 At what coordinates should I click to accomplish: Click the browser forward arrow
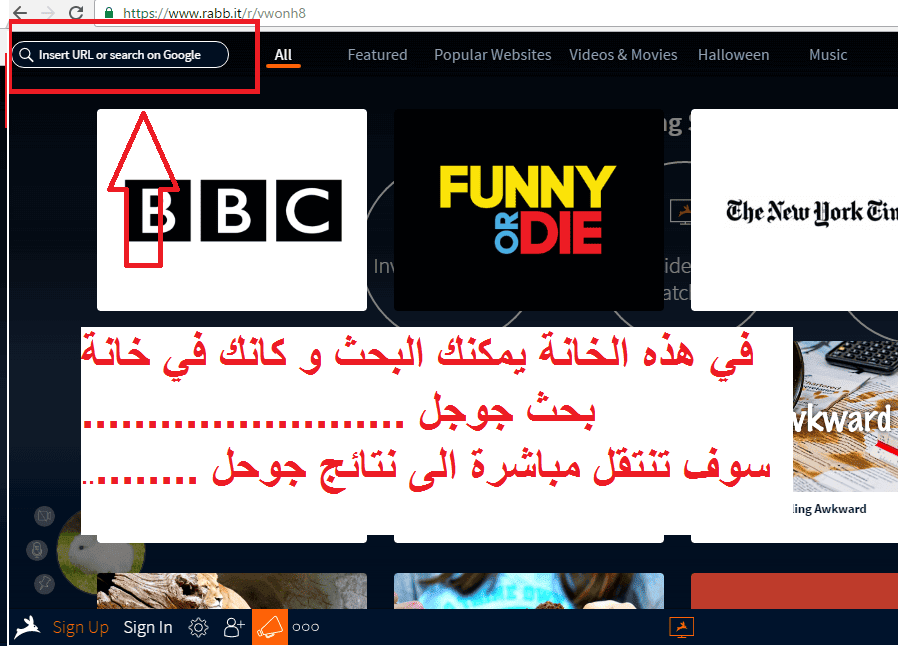click(x=48, y=12)
